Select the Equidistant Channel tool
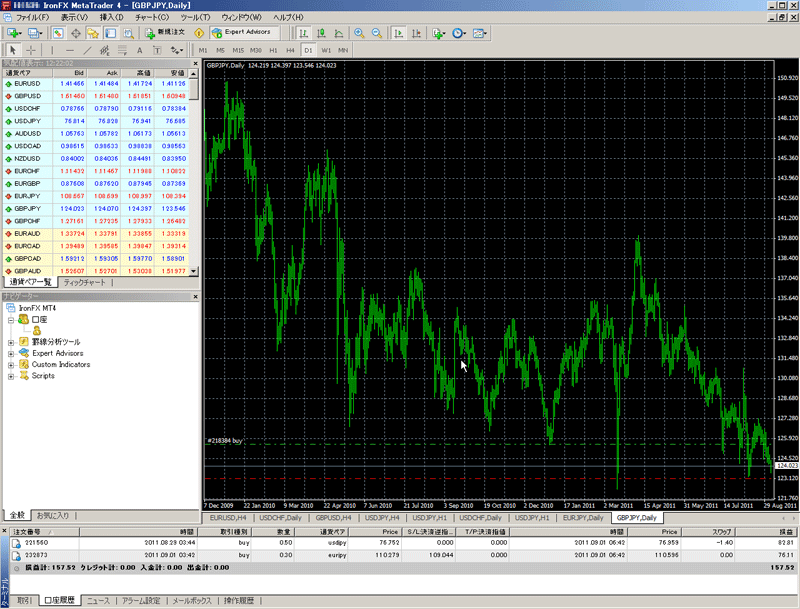 105,50
